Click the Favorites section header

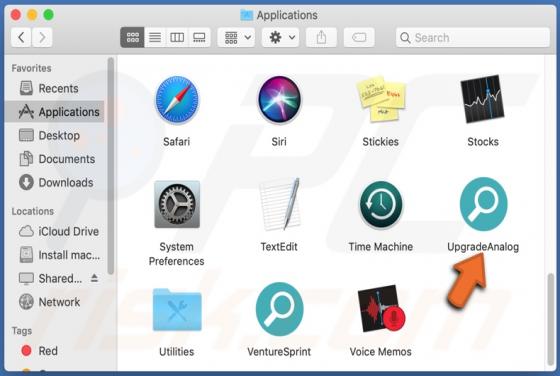31,68
